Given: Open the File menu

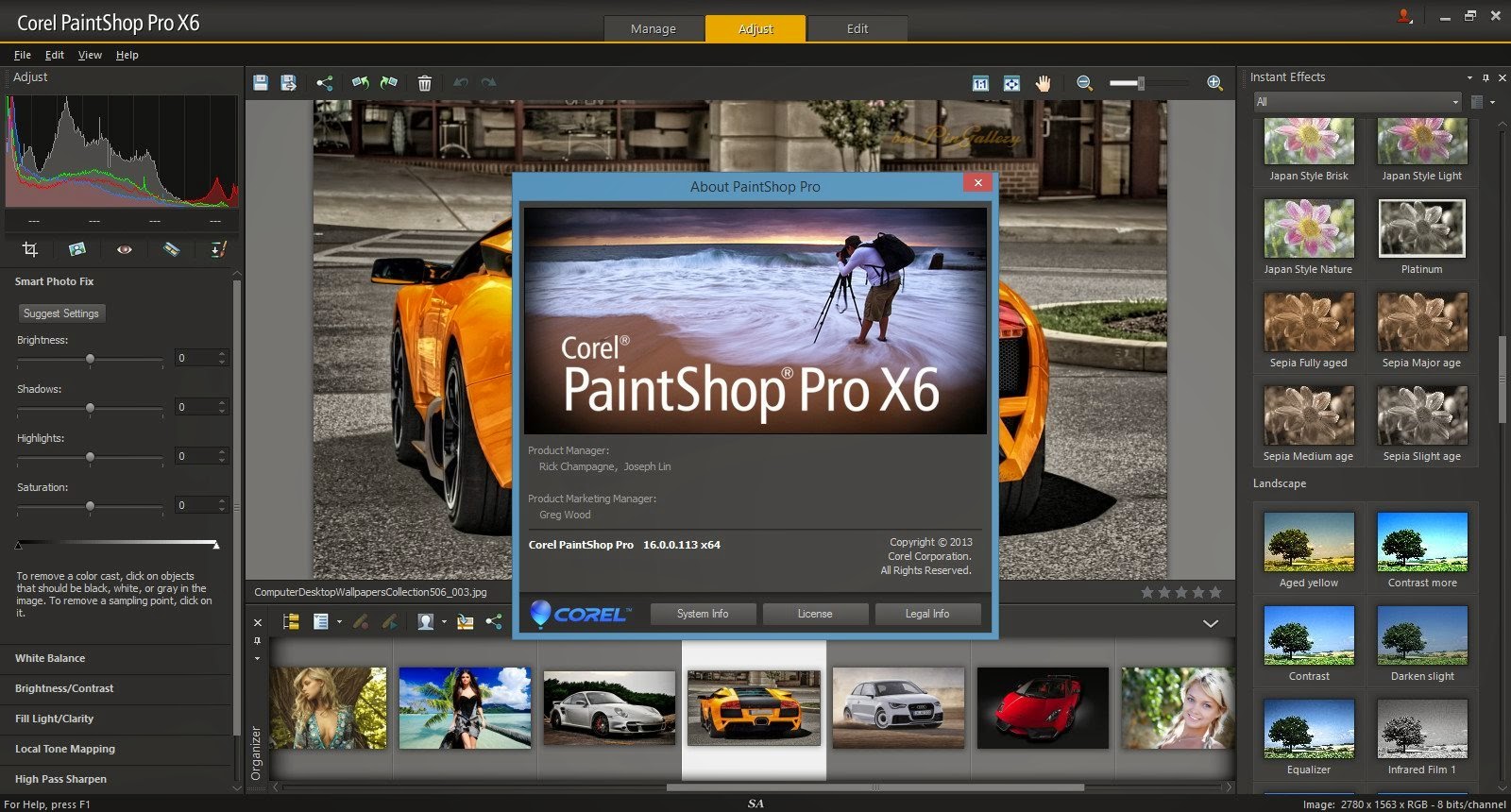Looking at the screenshot, I should (23, 55).
